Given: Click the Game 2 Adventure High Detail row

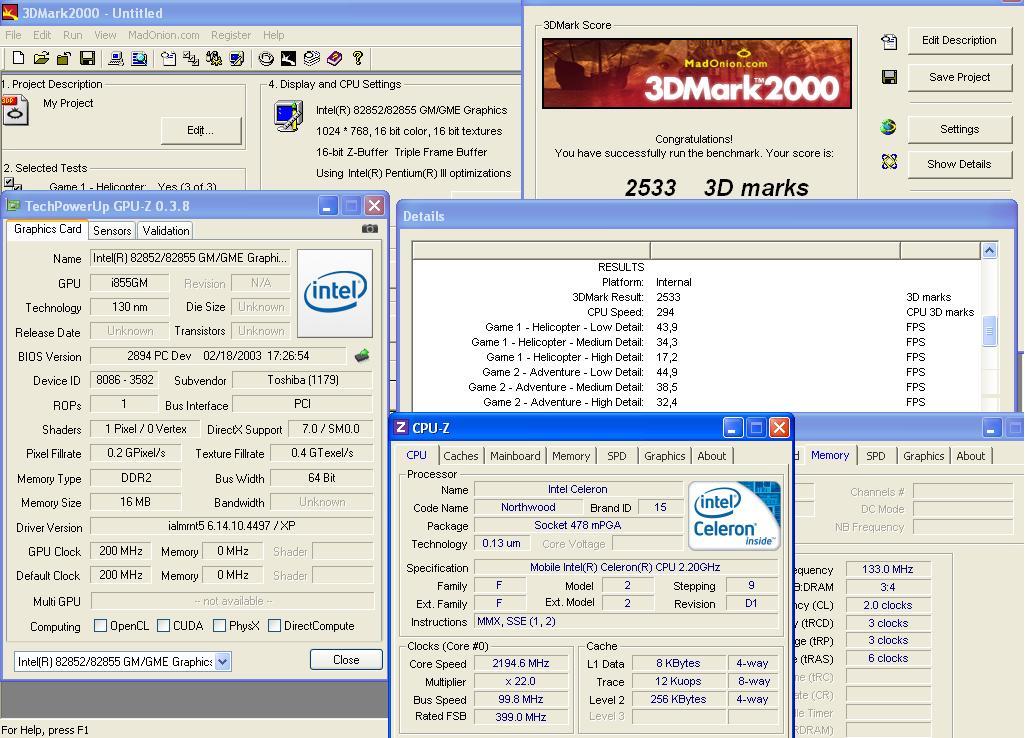Looking at the screenshot, I should pyautogui.click(x=697, y=402).
